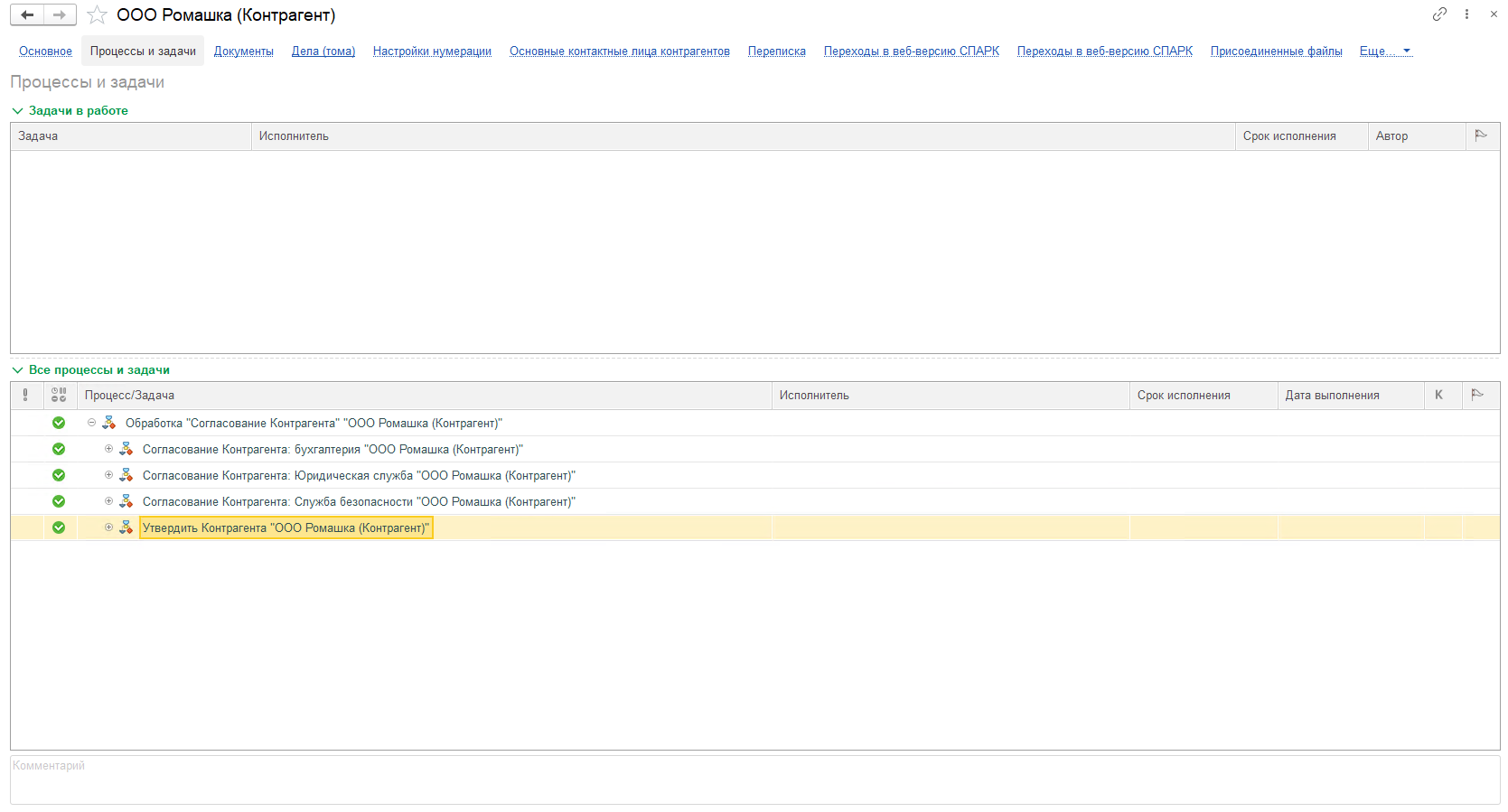Click the forward navigation arrow
Screen dimensions: 1508x812
tap(60, 15)
